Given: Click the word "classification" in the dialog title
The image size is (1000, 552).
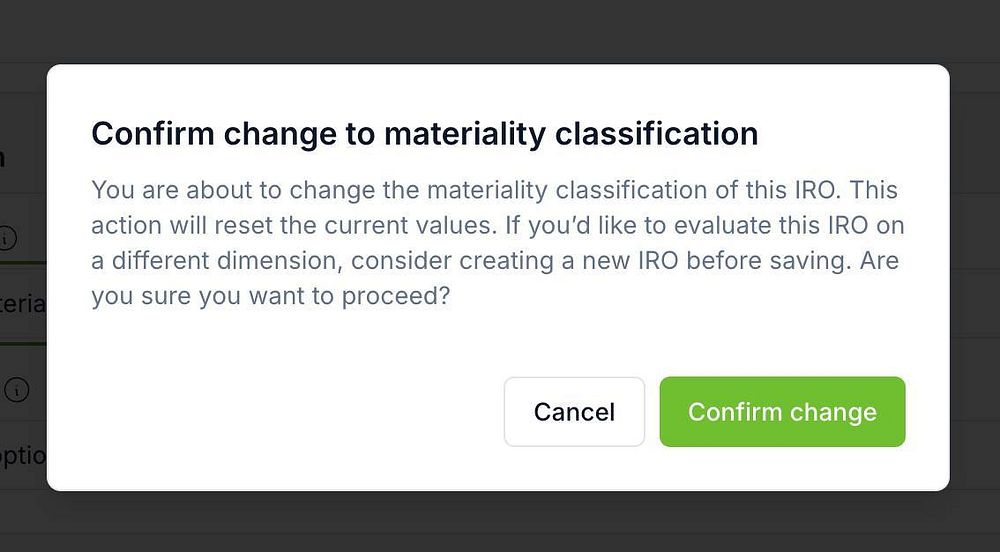Looking at the screenshot, I should point(660,134).
